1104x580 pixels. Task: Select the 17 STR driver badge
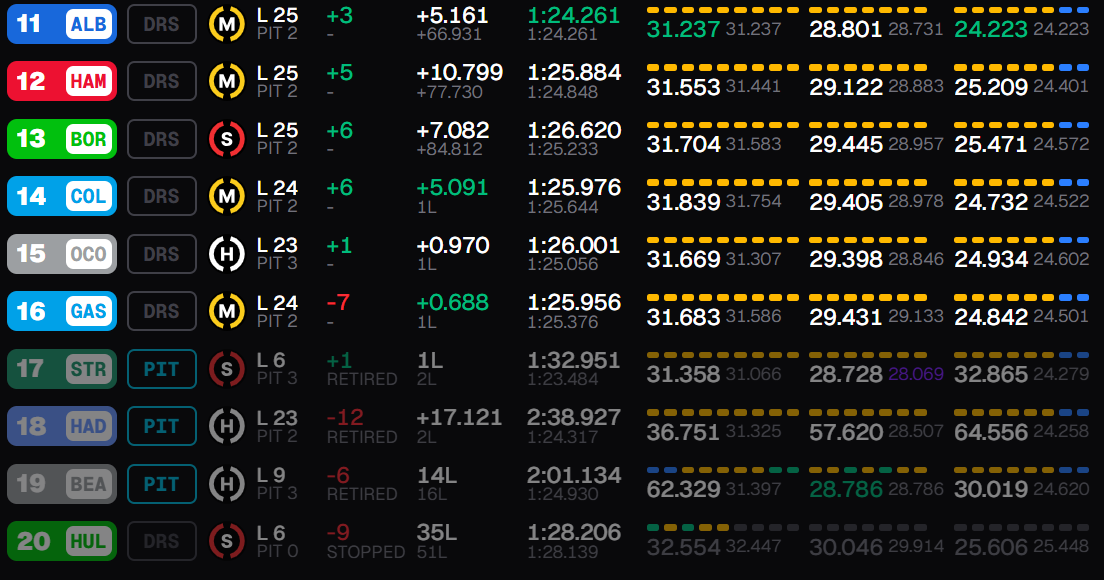pyautogui.click(x=62, y=369)
